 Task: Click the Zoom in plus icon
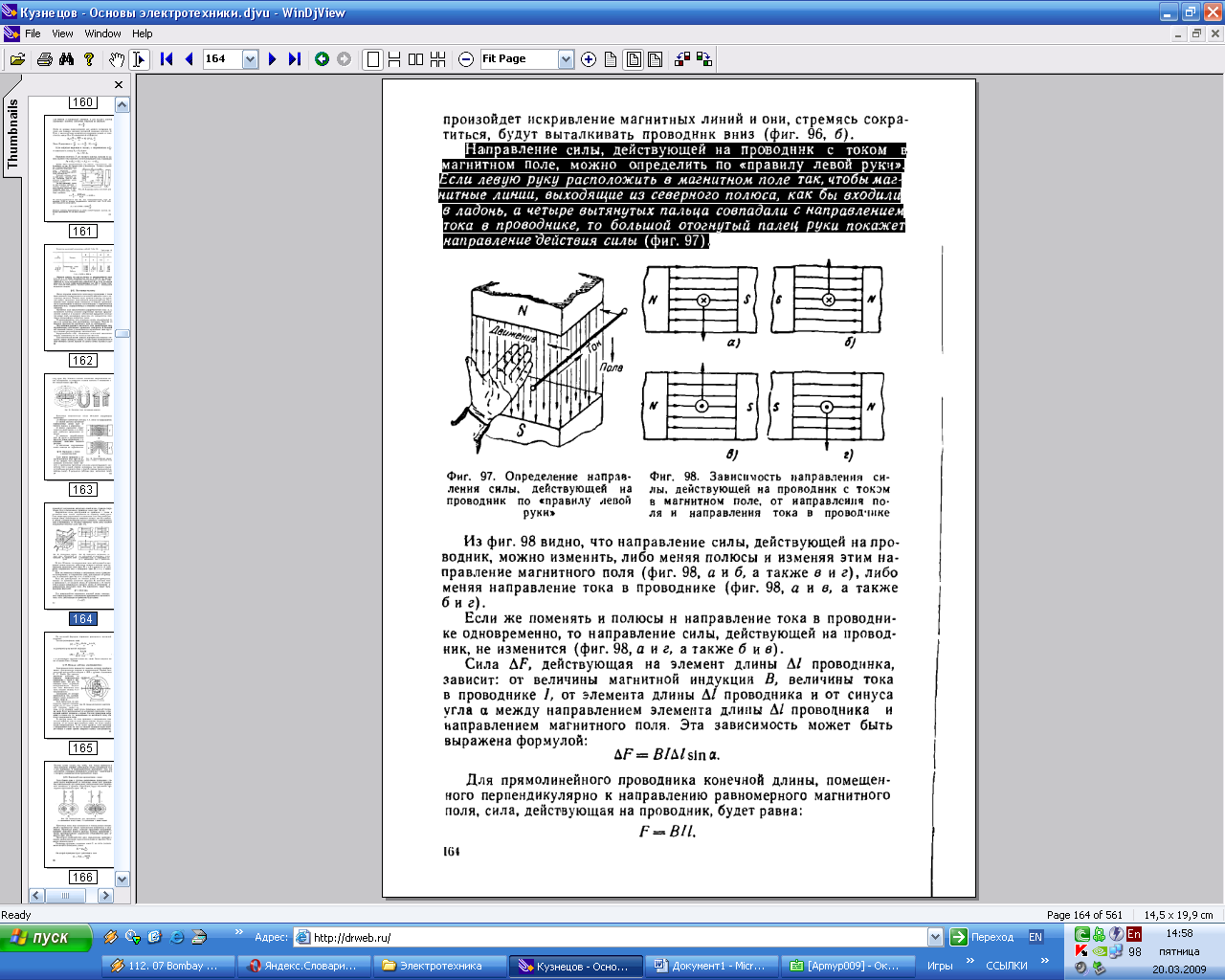(589, 59)
